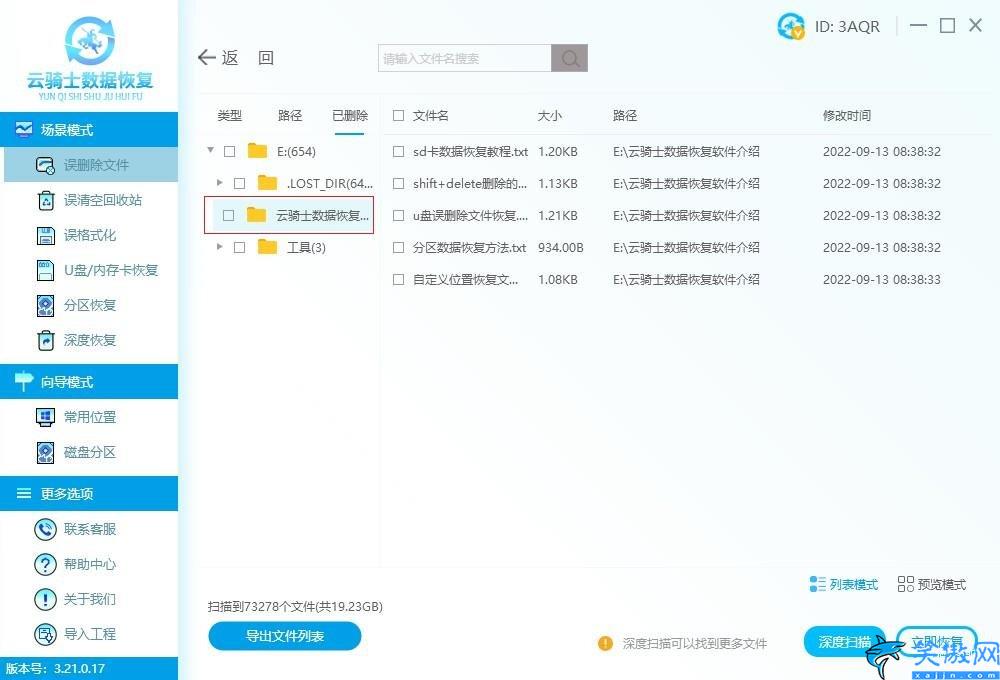Check the 自定义位置恢复文 file checkbox
The width and height of the screenshot is (1000, 680).
point(399,279)
